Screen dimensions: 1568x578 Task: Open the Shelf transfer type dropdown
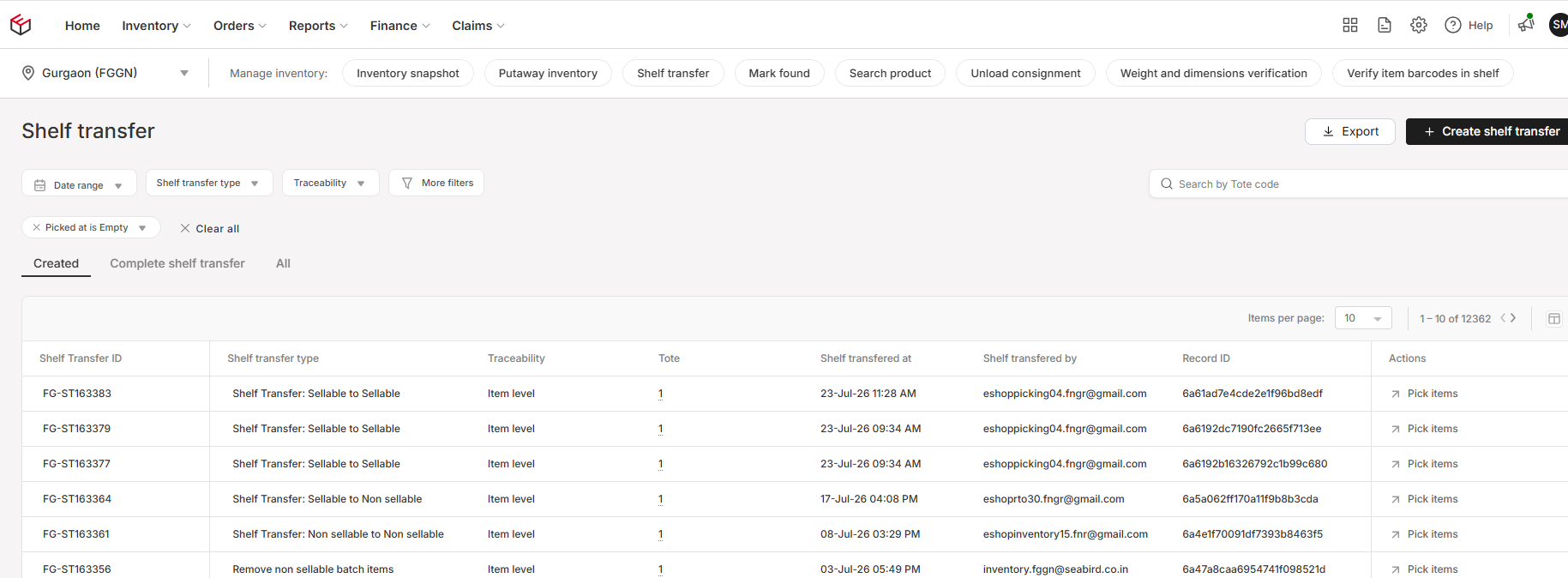209,183
